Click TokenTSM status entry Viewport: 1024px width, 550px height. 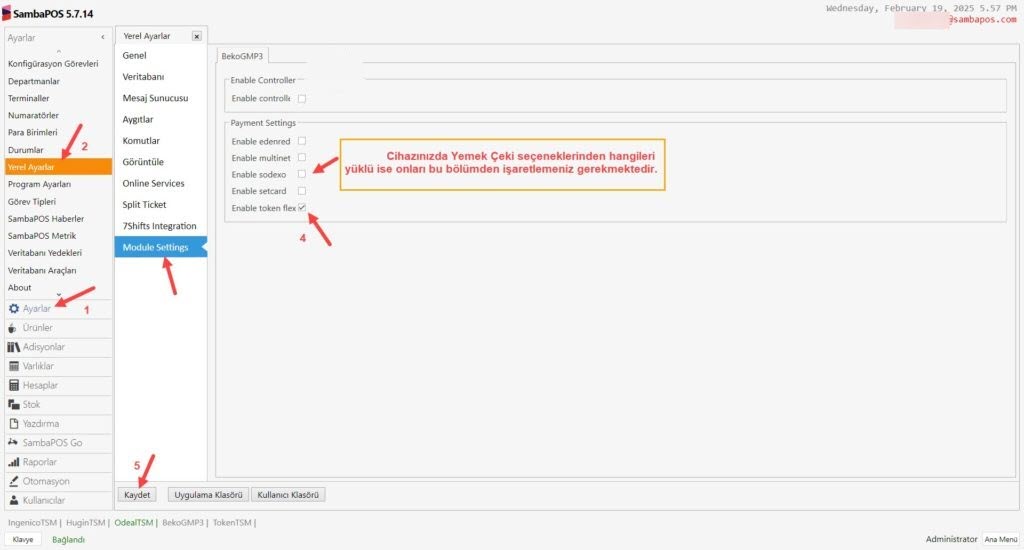coord(232,523)
